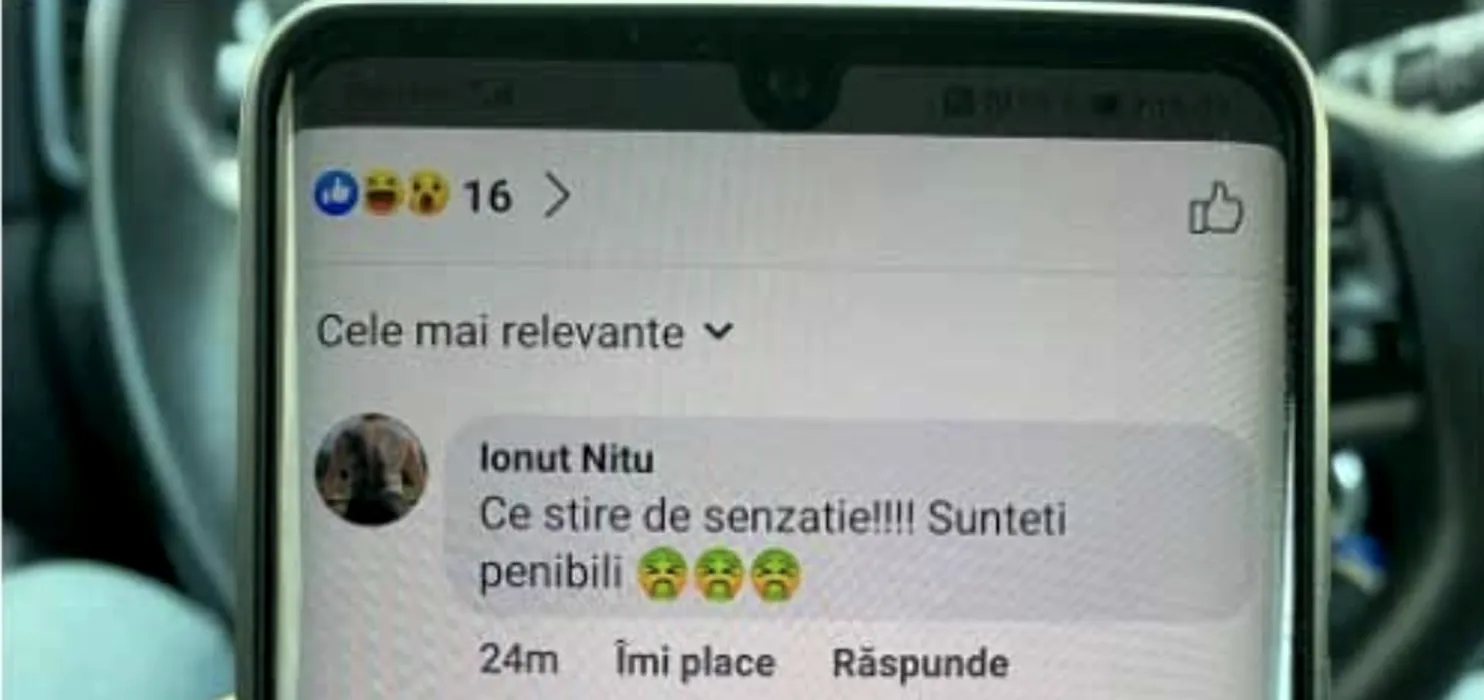Toggle Îmi place on the comment
The image size is (1484, 700).
(695, 661)
